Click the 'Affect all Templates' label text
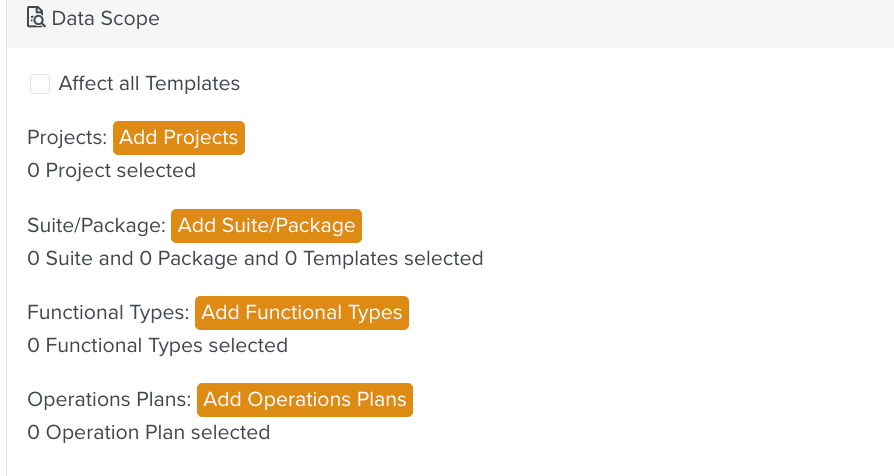 click(x=149, y=84)
